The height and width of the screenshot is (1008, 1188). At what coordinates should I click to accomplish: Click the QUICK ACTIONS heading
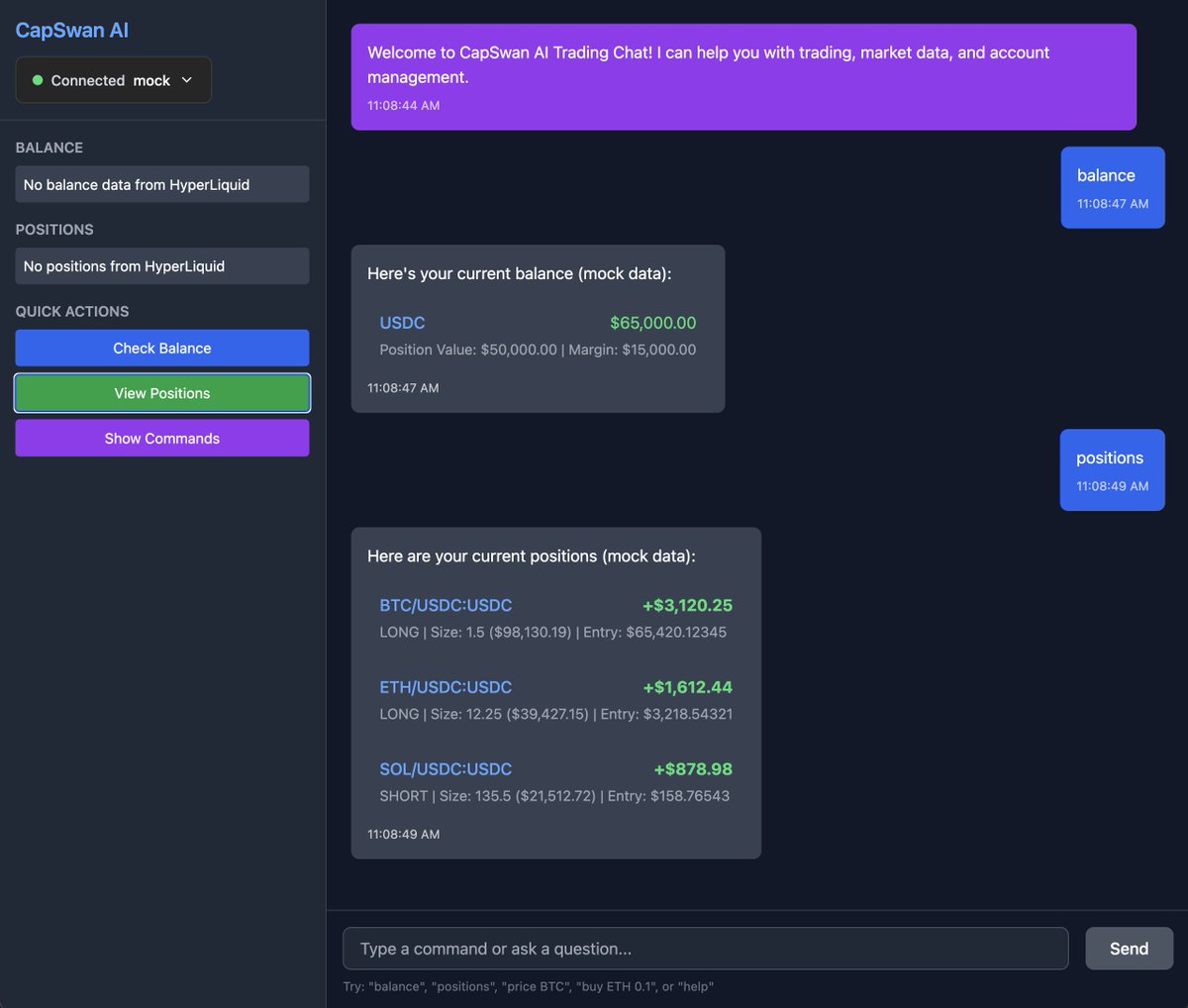pyautogui.click(x=72, y=311)
